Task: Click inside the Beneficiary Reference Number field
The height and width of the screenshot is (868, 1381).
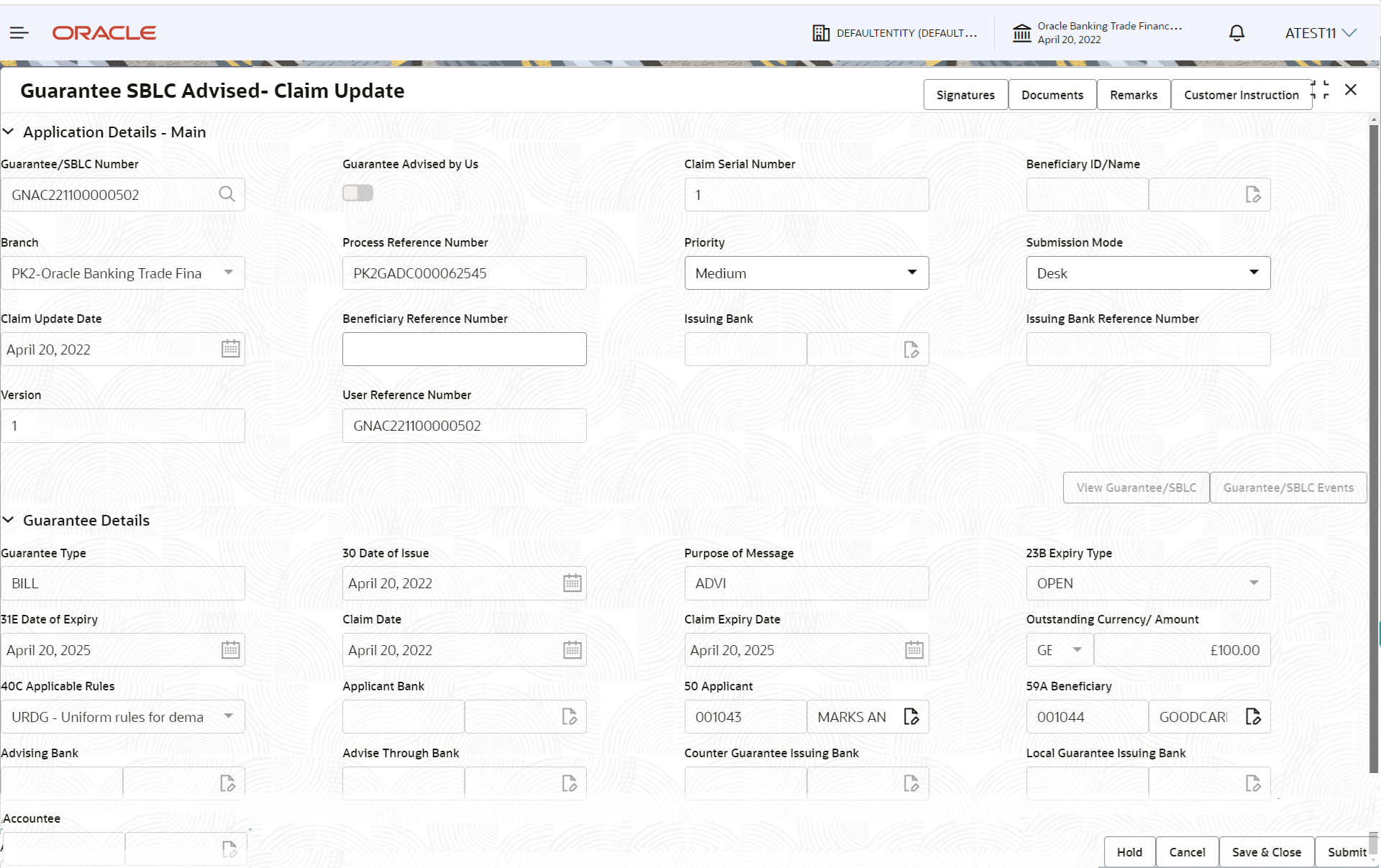Action: pyautogui.click(x=464, y=349)
